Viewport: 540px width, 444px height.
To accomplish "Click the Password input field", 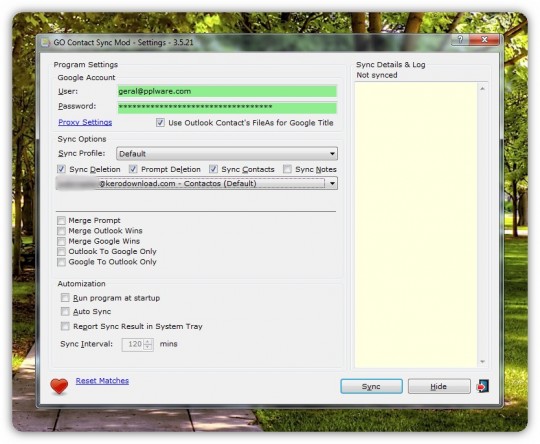I will coord(227,107).
